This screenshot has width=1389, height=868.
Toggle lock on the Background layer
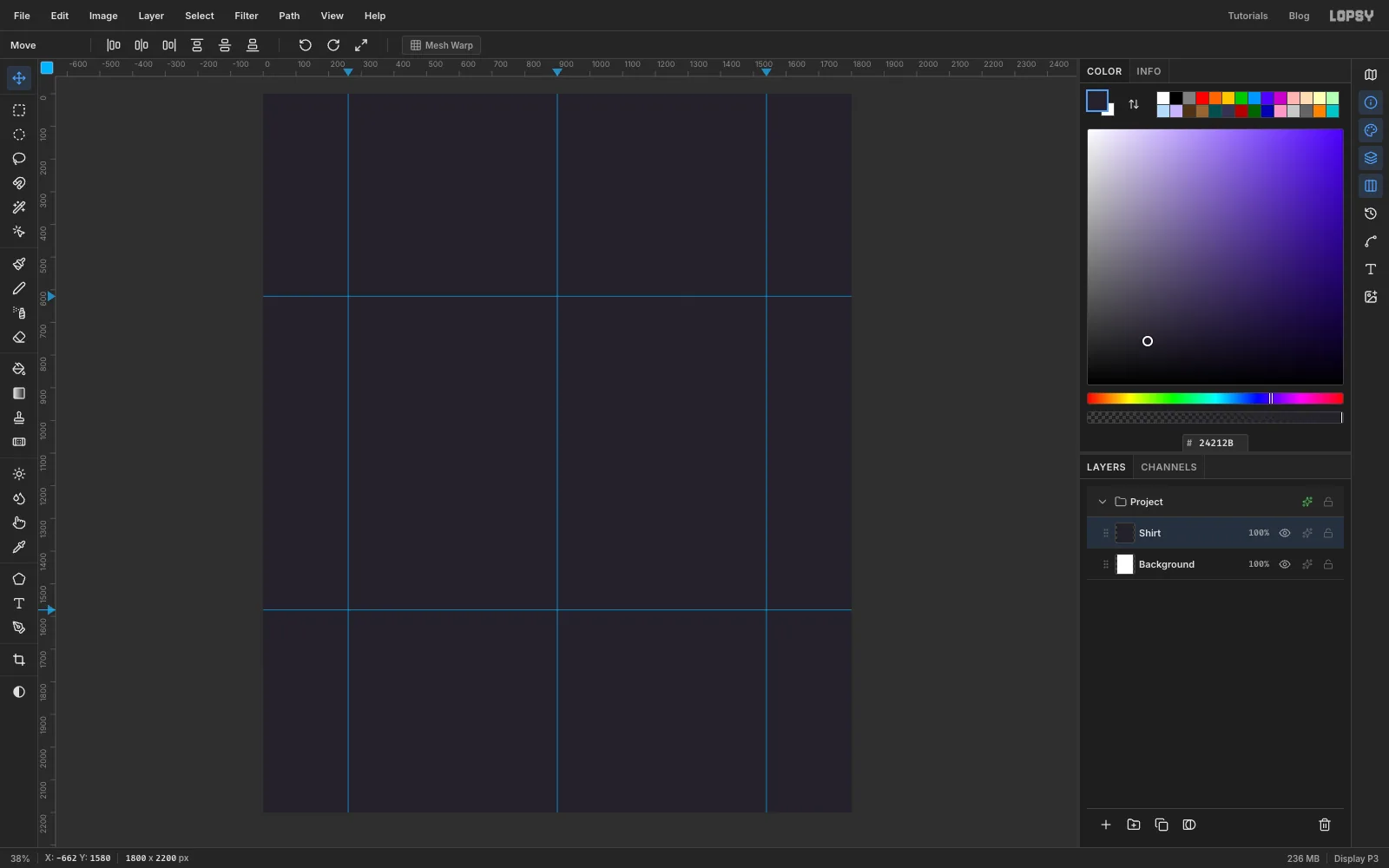pos(1328,564)
